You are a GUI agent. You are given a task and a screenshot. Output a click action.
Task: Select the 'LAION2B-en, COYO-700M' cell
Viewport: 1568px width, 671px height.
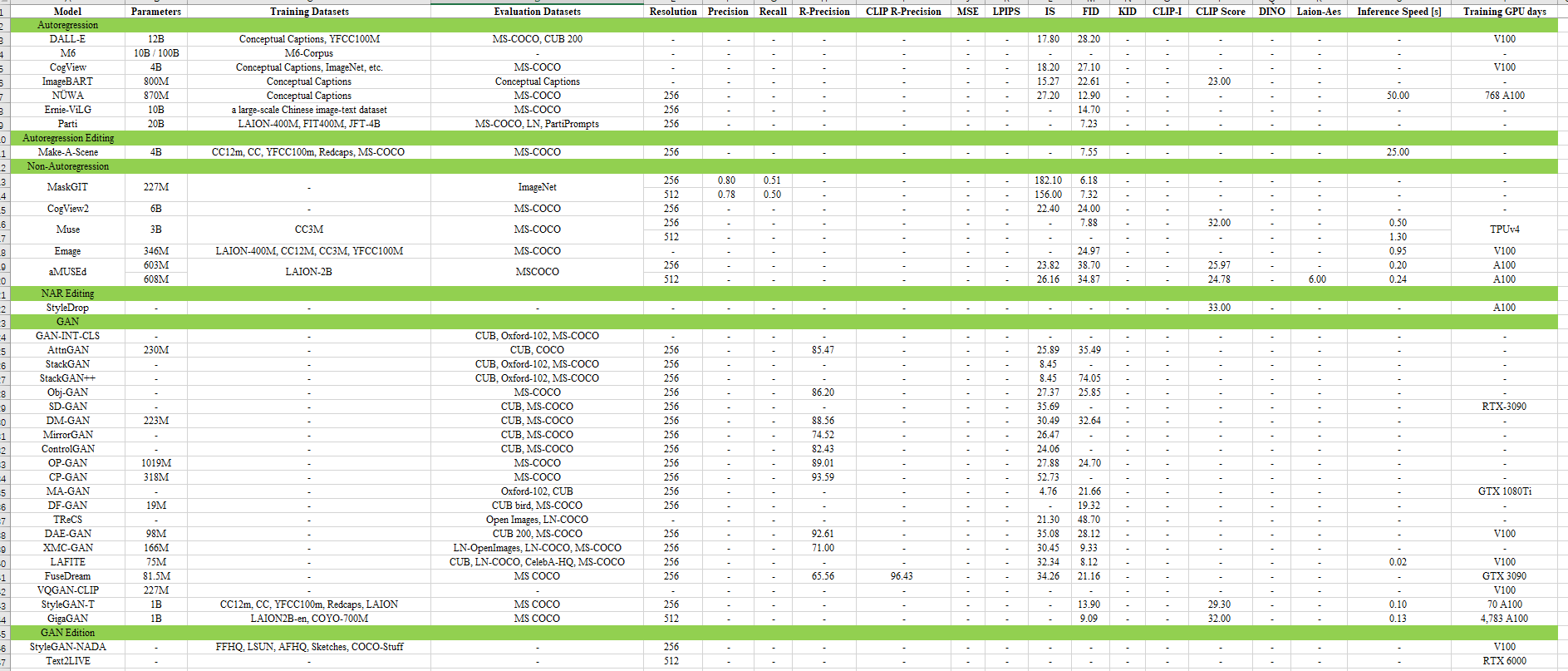tap(309, 619)
